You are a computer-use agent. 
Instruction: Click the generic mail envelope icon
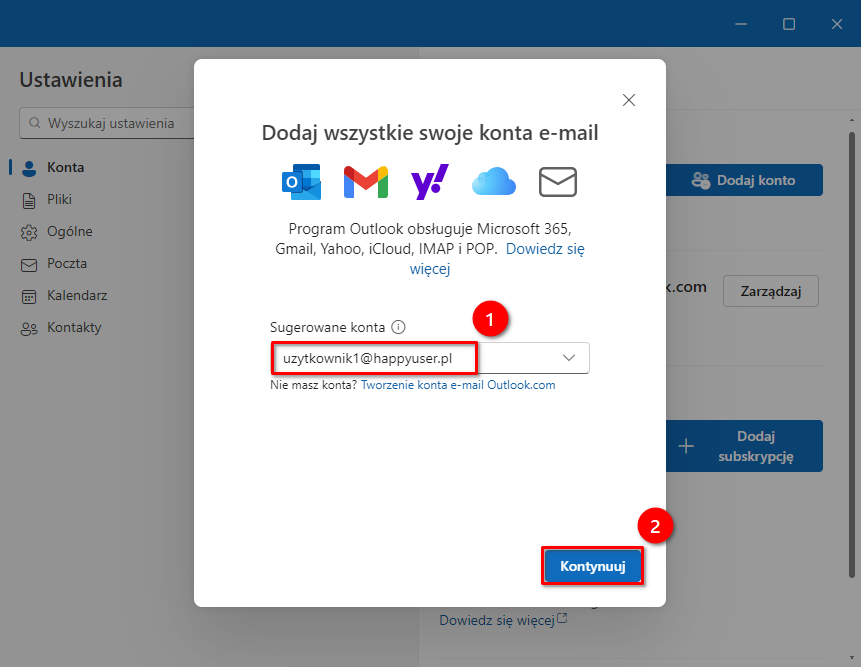tap(557, 182)
